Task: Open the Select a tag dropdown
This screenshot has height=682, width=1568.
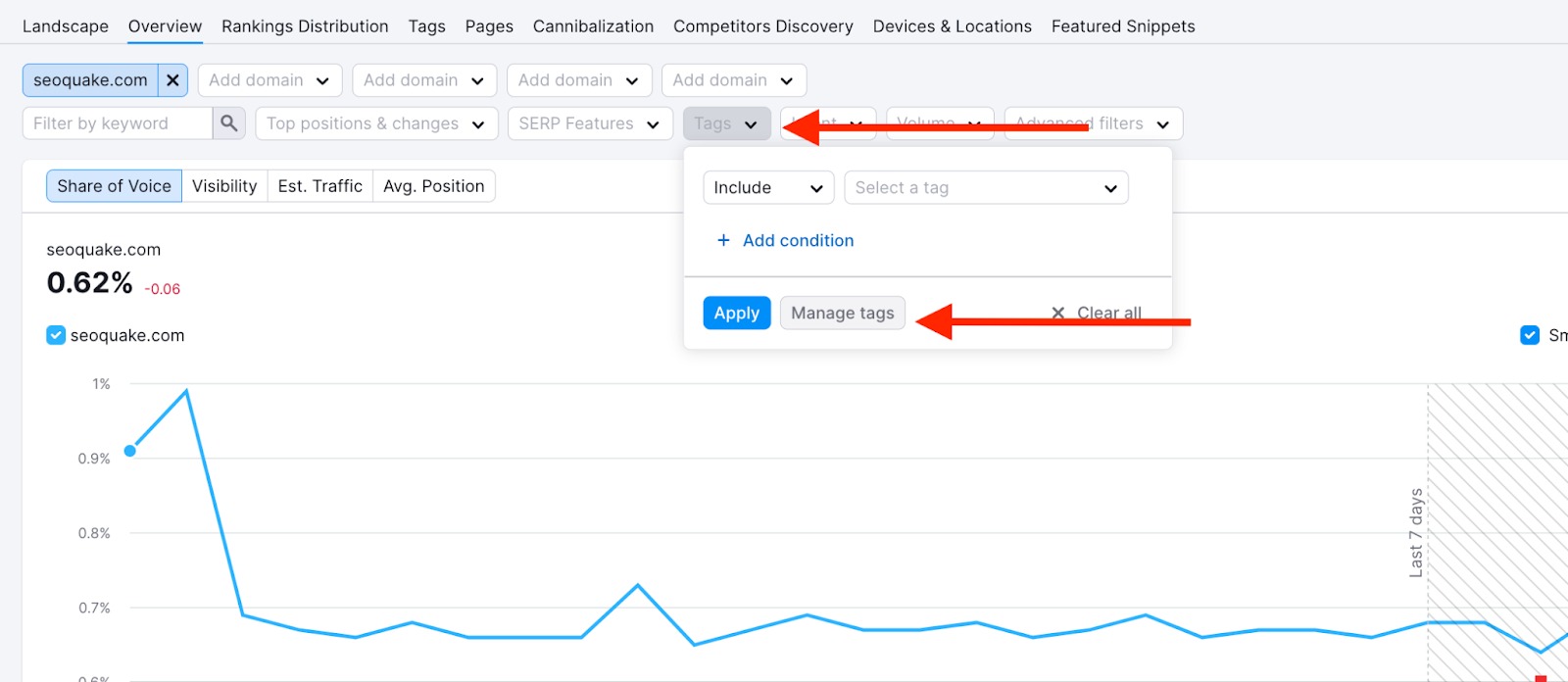Action: click(986, 187)
